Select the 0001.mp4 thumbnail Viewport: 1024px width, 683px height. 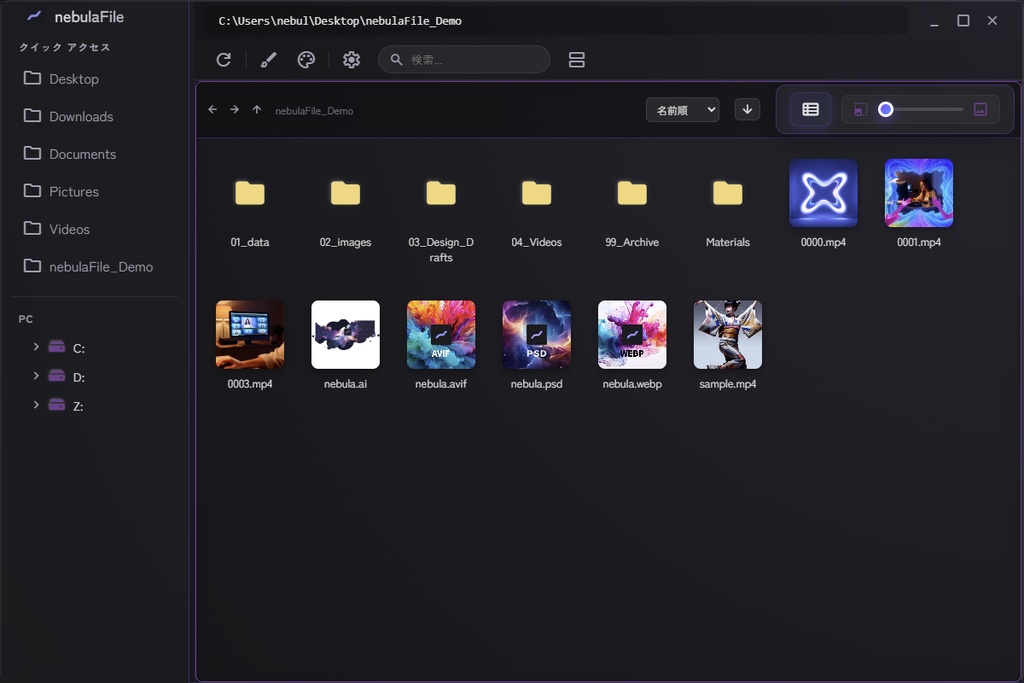919,193
